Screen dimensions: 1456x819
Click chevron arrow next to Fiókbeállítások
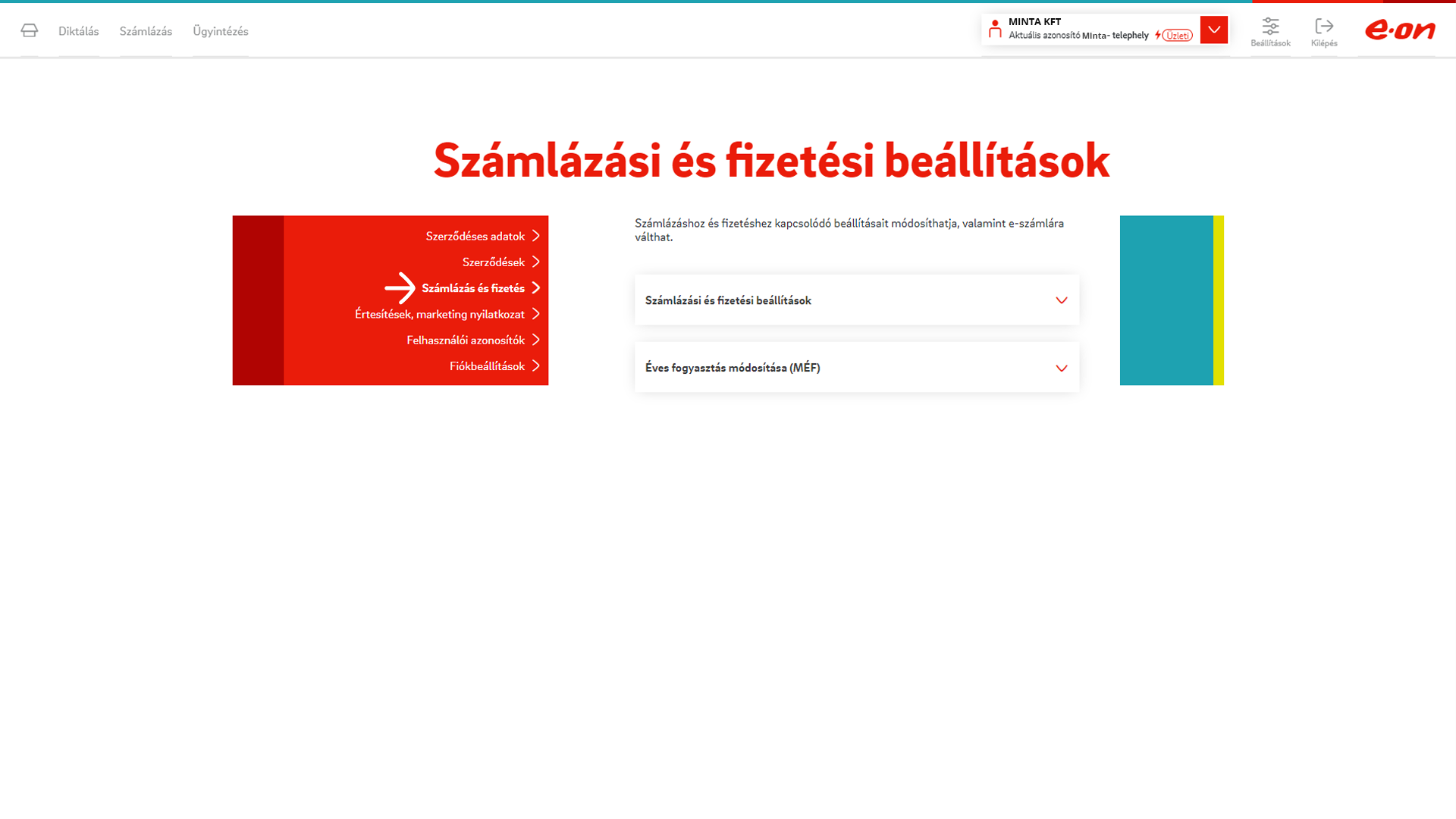pyautogui.click(x=536, y=366)
